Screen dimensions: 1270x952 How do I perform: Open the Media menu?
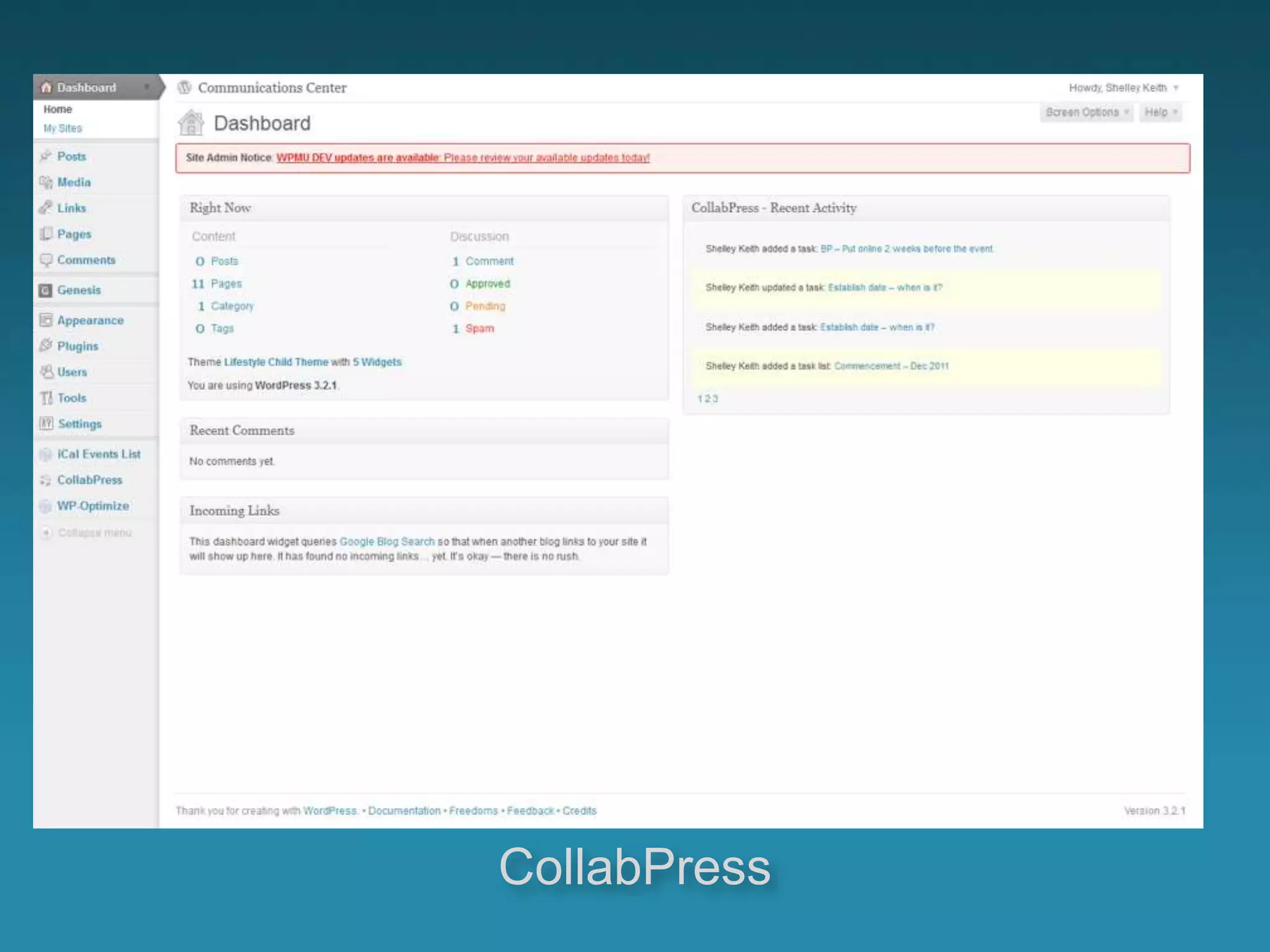74,182
